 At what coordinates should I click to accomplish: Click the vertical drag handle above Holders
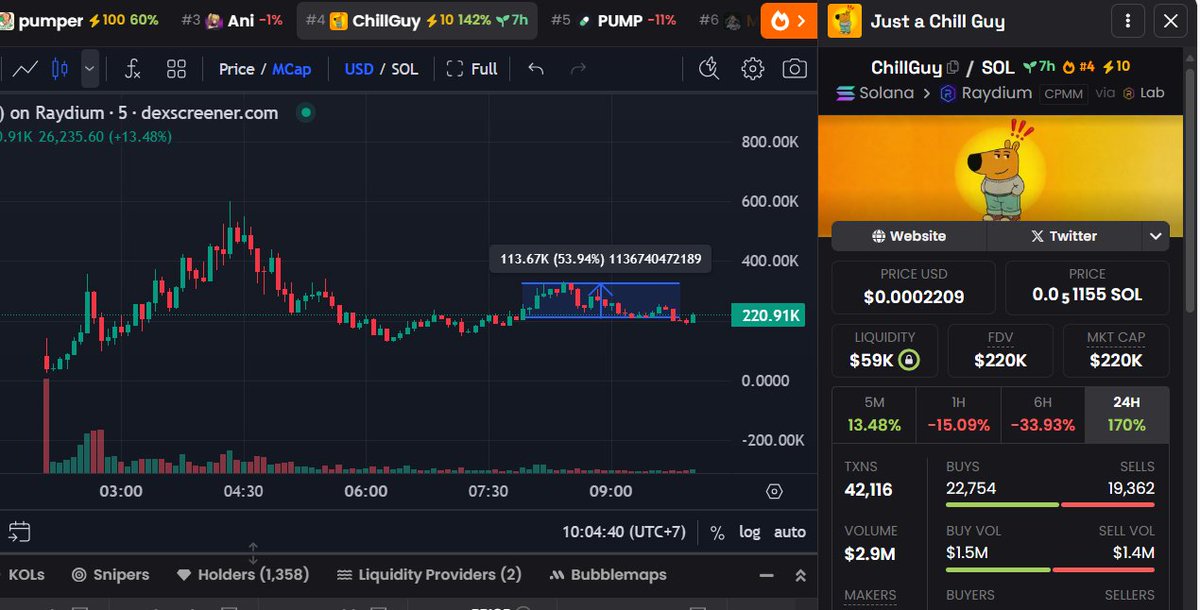(x=252, y=553)
